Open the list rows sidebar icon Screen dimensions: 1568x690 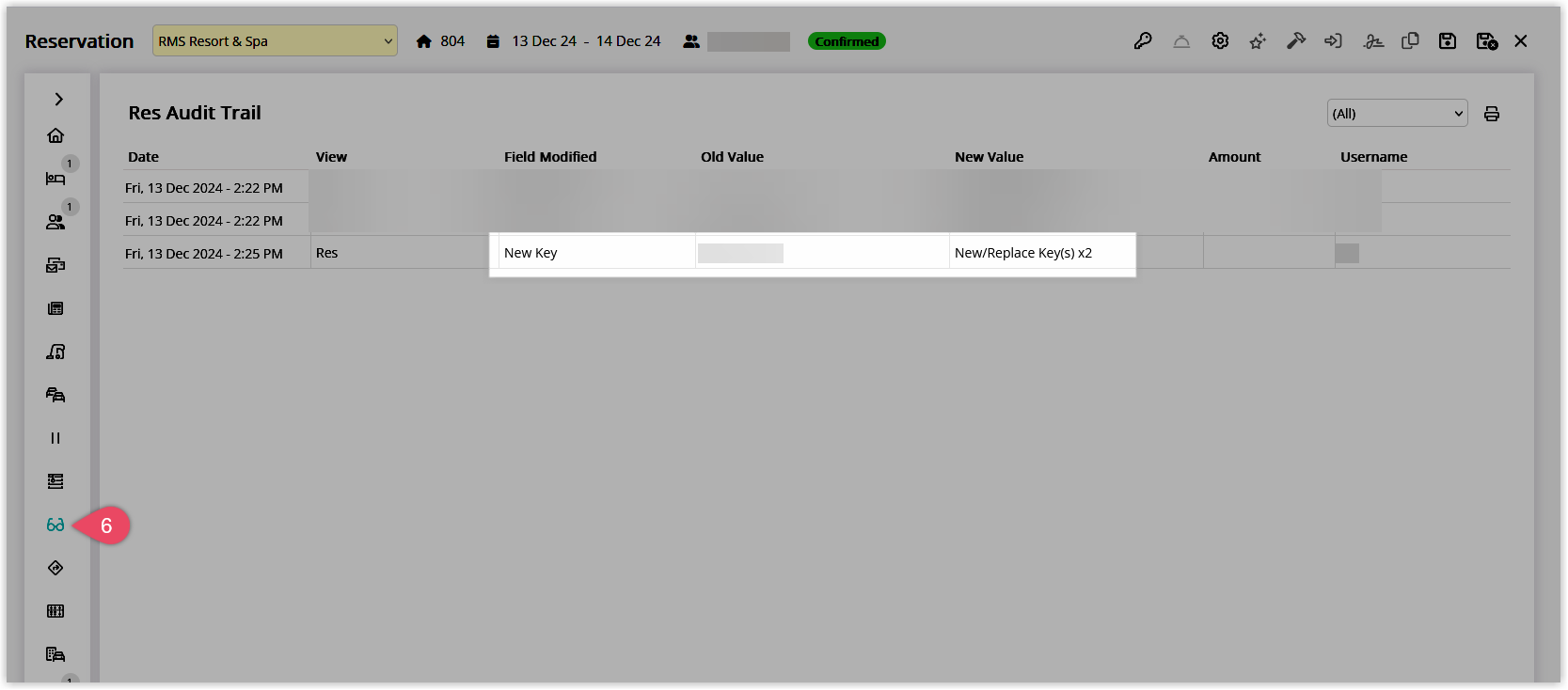click(55, 481)
